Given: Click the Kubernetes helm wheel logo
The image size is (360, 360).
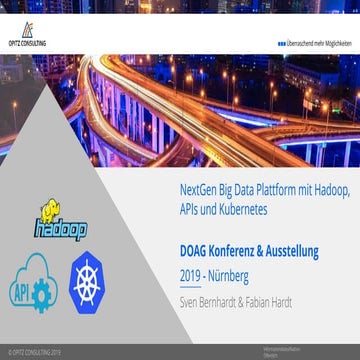Looking at the screenshot, I should (x=87, y=282).
